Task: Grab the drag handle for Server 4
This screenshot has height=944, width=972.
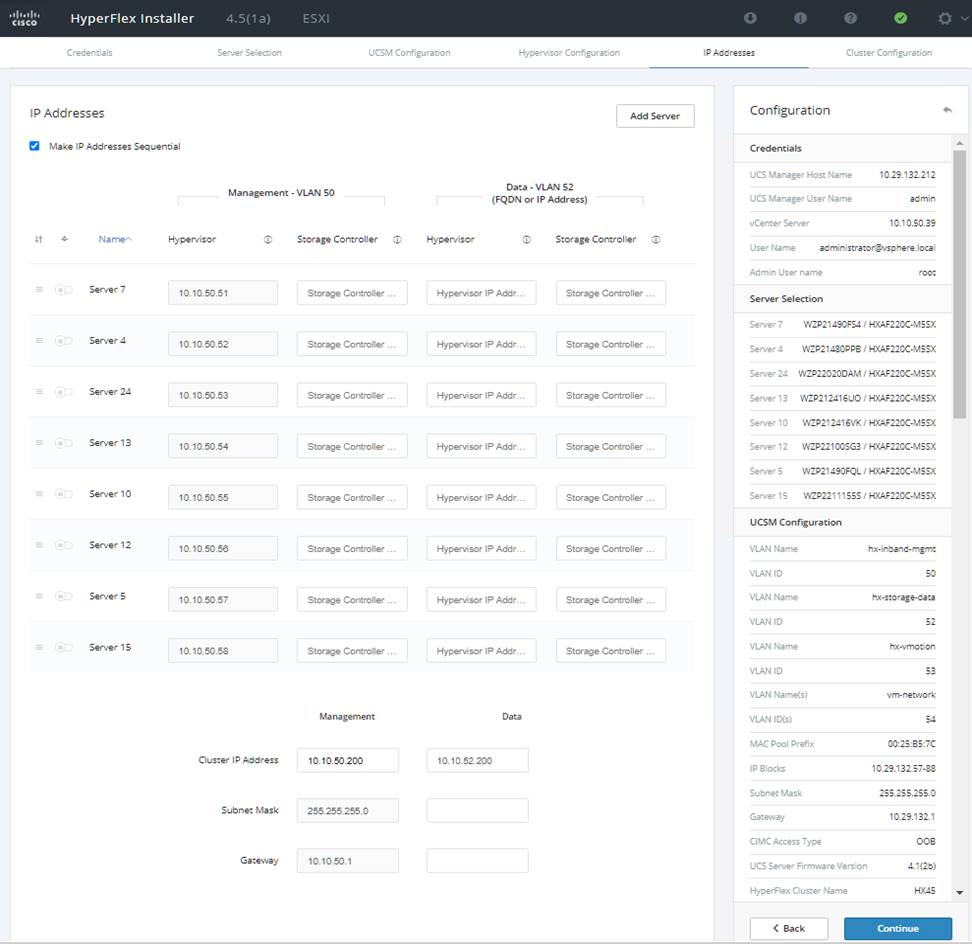Action: 39,340
